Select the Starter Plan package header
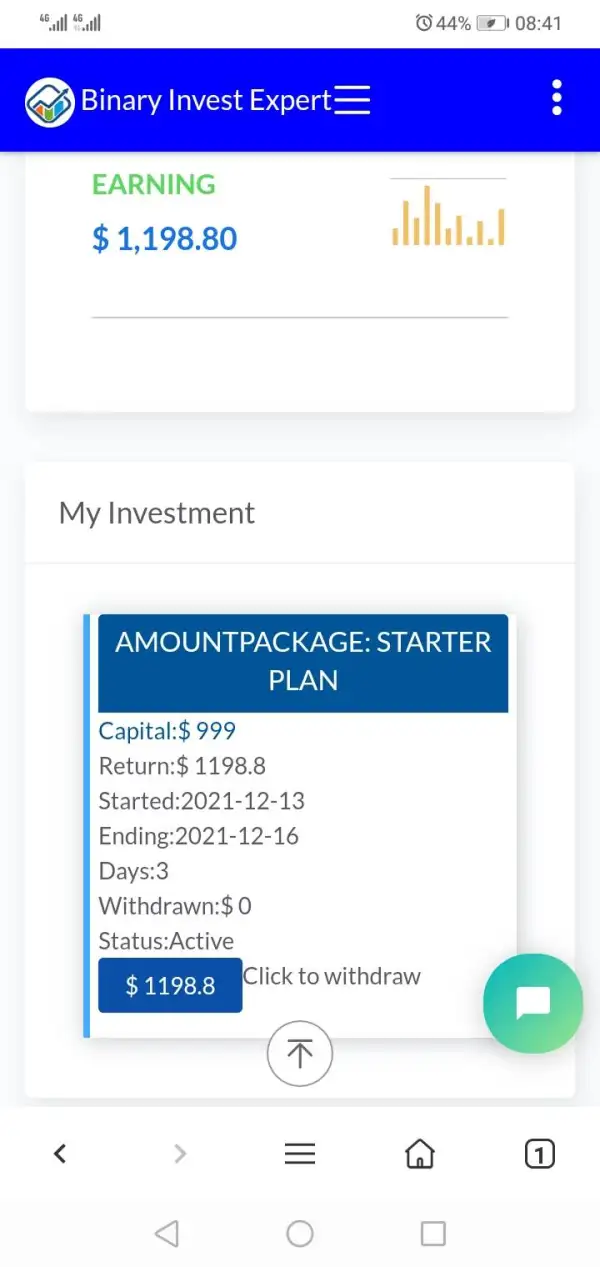600x1267 pixels. pos(303,661)
